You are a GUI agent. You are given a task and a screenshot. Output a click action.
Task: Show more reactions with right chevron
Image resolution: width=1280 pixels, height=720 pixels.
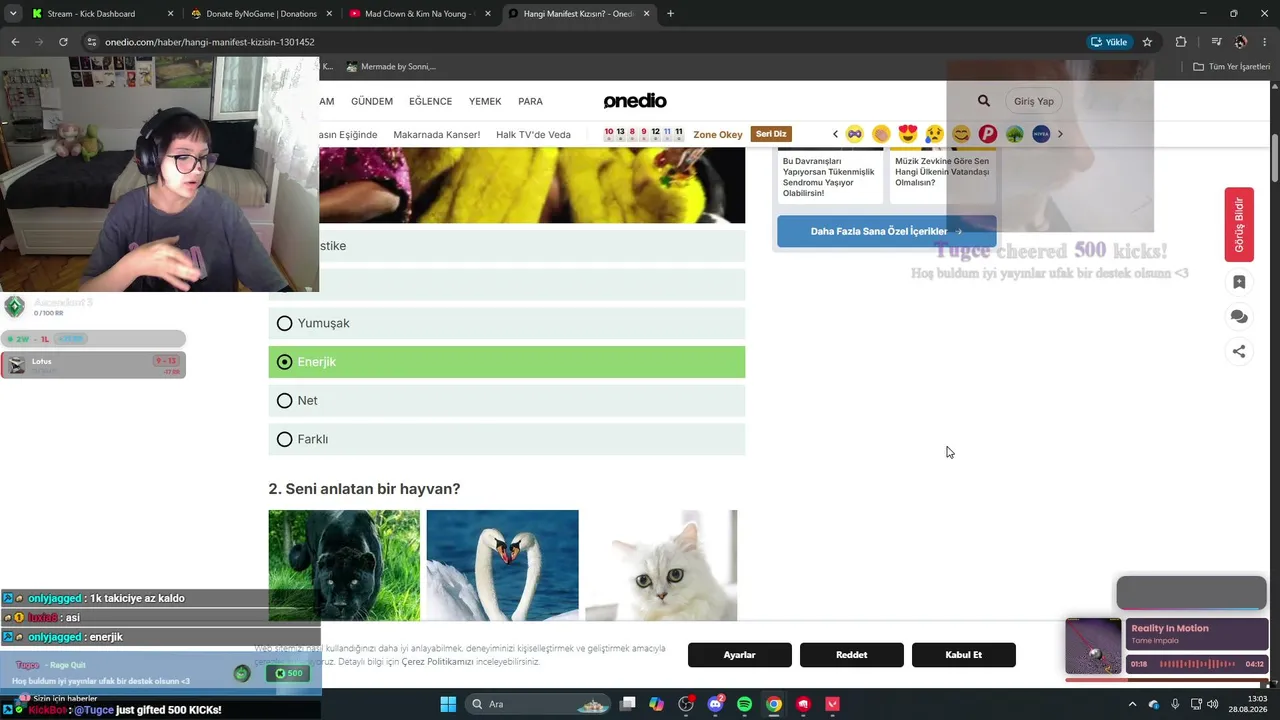(1060, 134)
